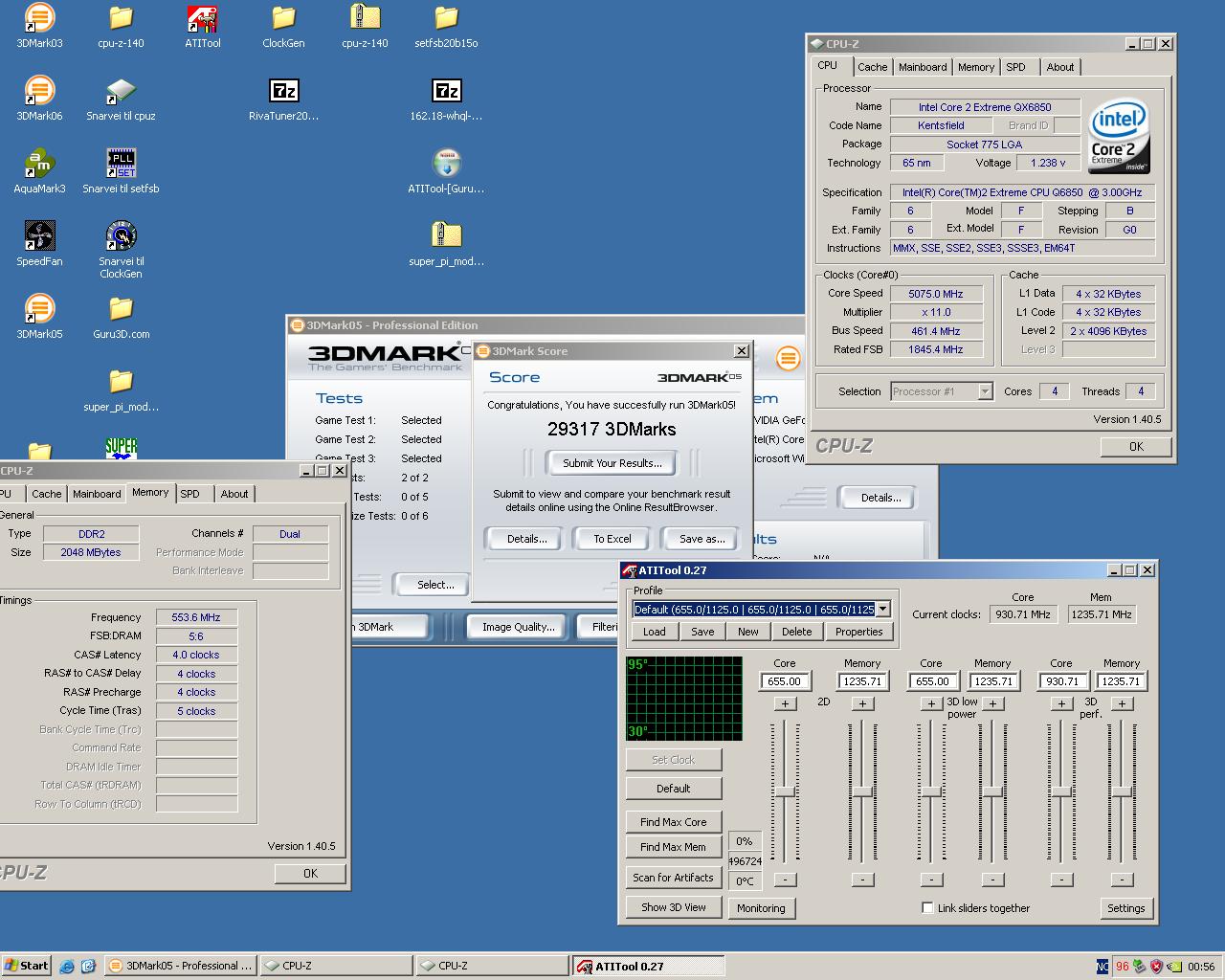
Task: Open the setfsb20b15o folder
Action: point(446,26)
